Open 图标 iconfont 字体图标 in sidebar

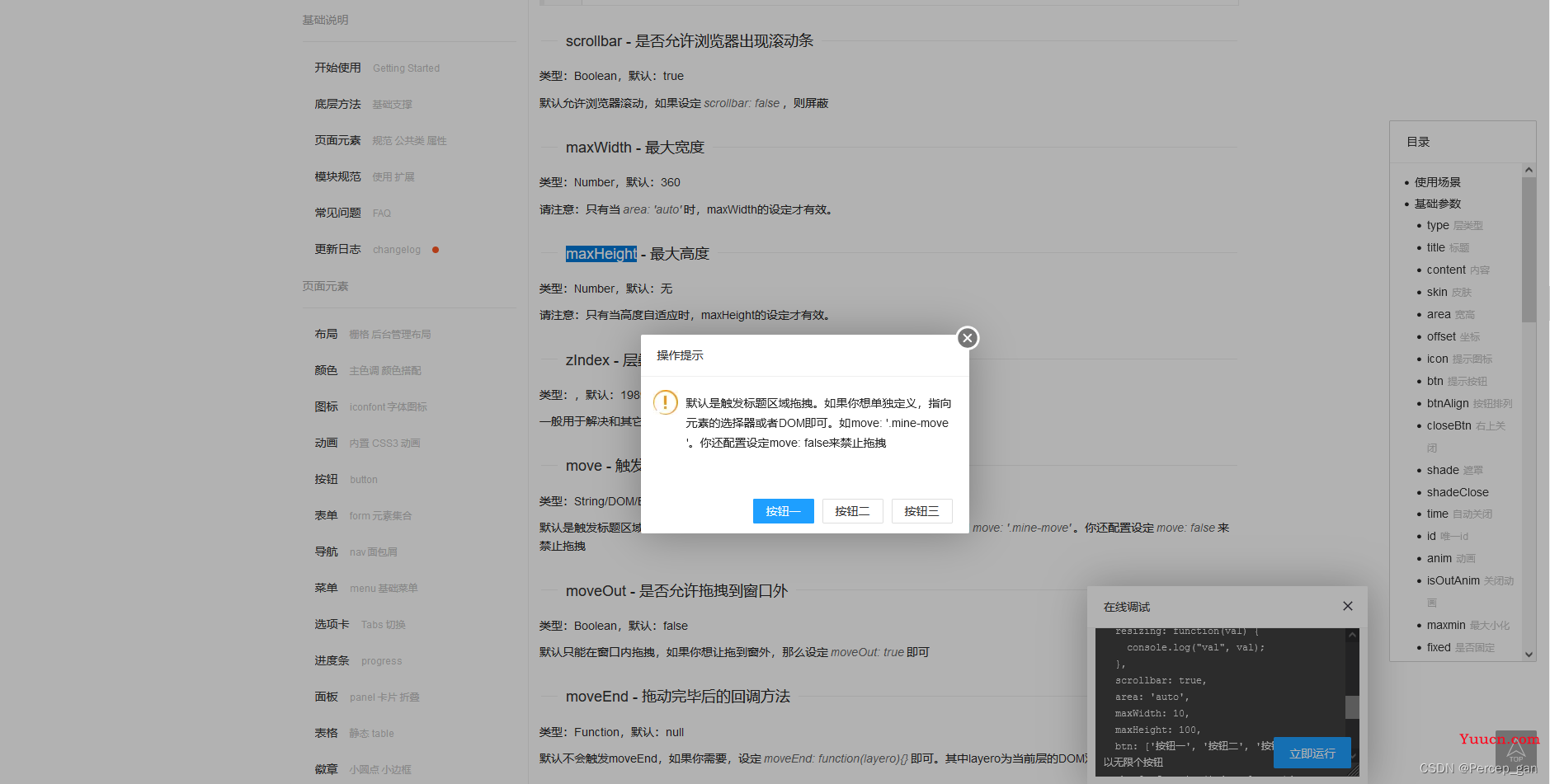pos(370,406)
